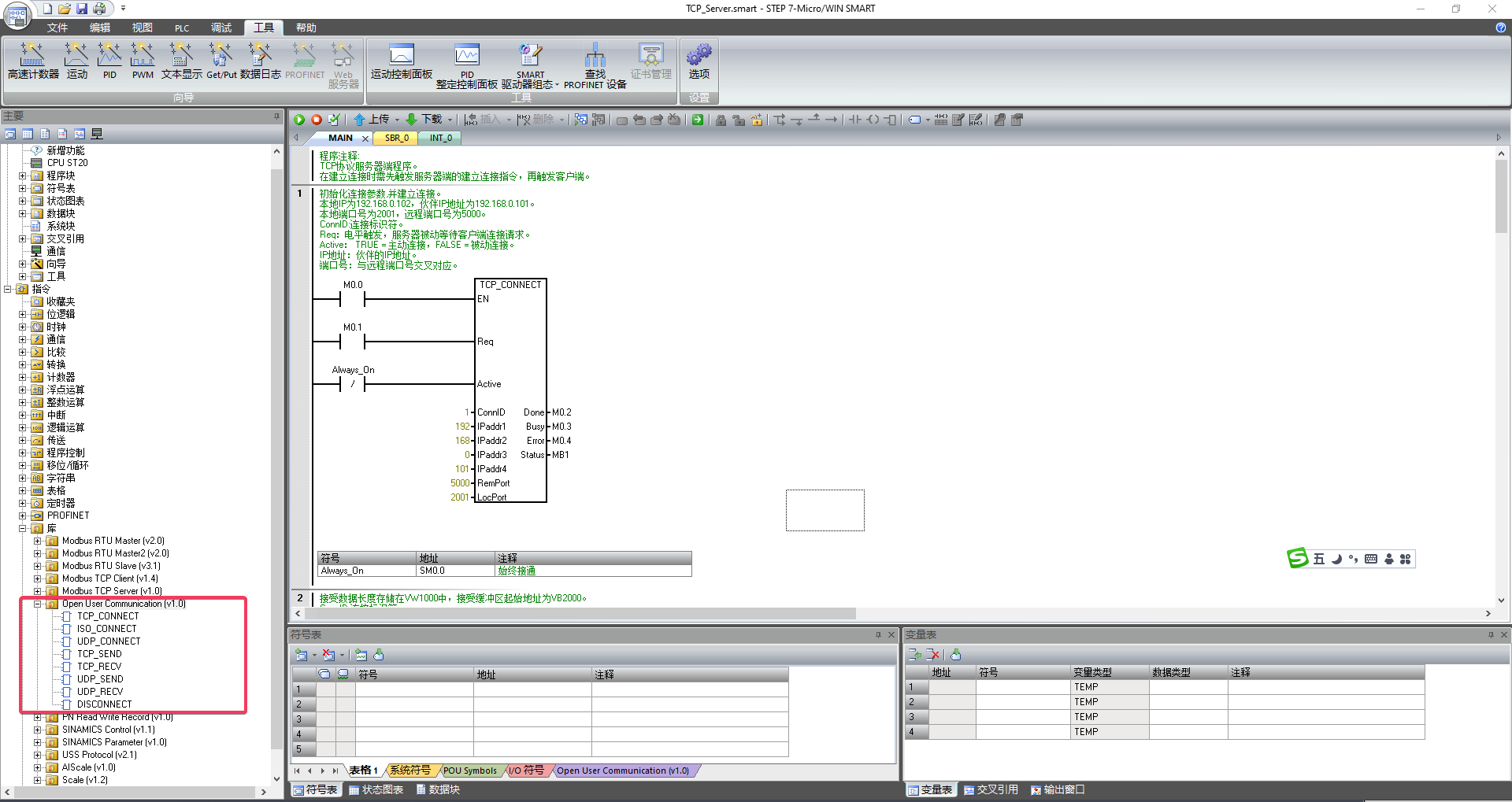
Task: Select Open User Communication (v1.0) symbol tab
Action: point(623,771)
